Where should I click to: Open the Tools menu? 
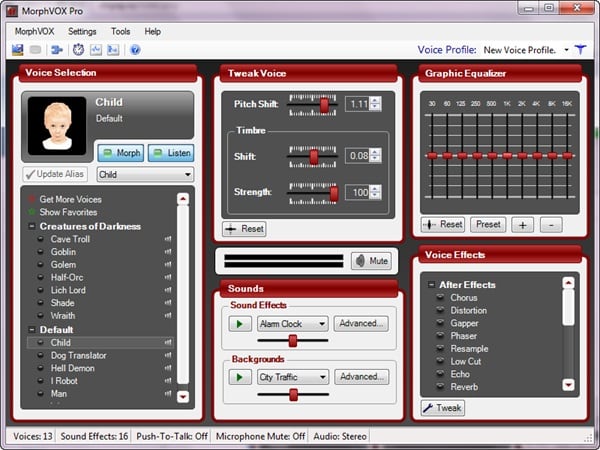coord(120,31)
